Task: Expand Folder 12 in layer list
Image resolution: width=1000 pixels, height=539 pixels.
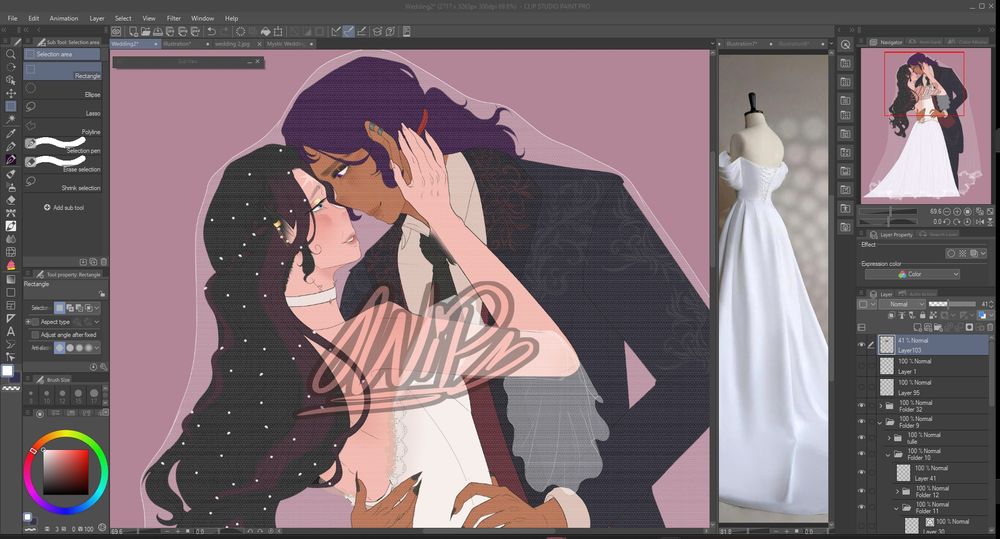Action: click(x=897, y=491)
